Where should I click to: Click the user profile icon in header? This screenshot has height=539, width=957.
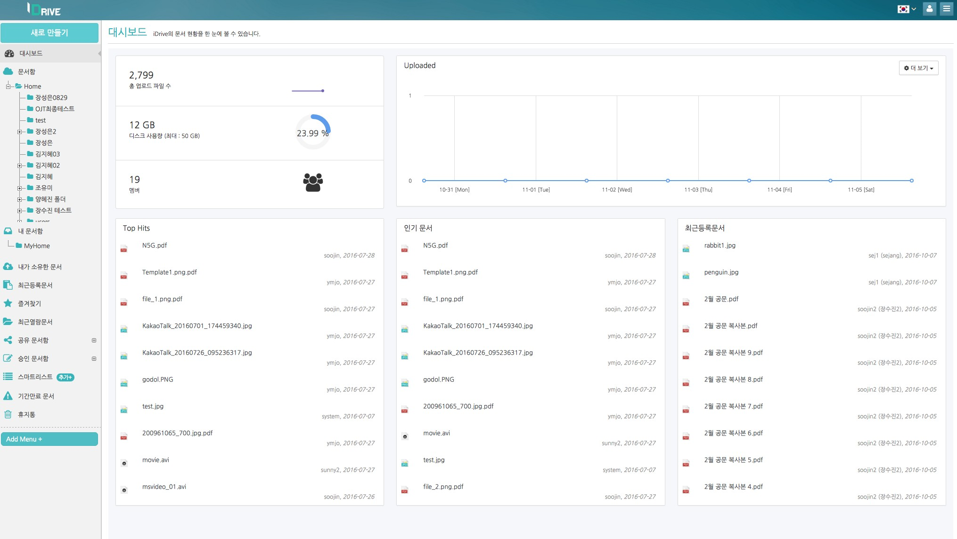tap(929, 9)
